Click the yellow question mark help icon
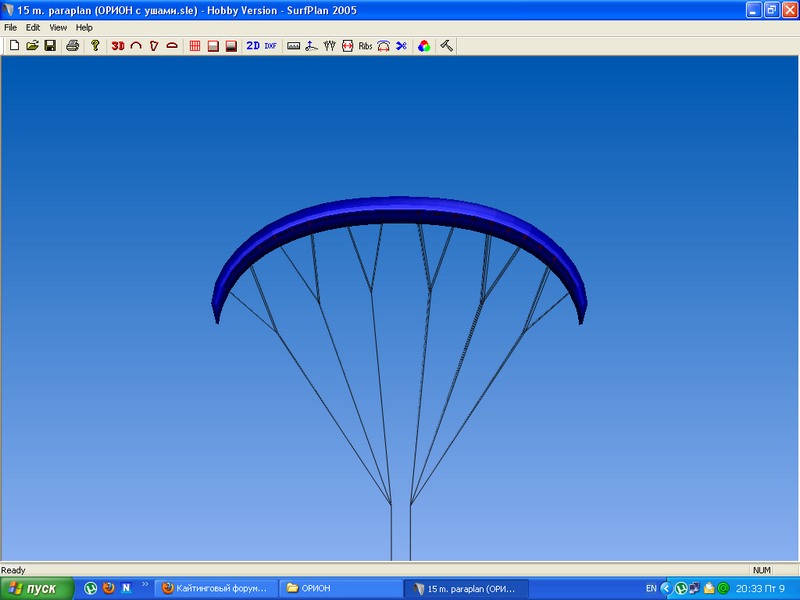The image size is (800, 600). pyautogui.click(x=95, y=46)
